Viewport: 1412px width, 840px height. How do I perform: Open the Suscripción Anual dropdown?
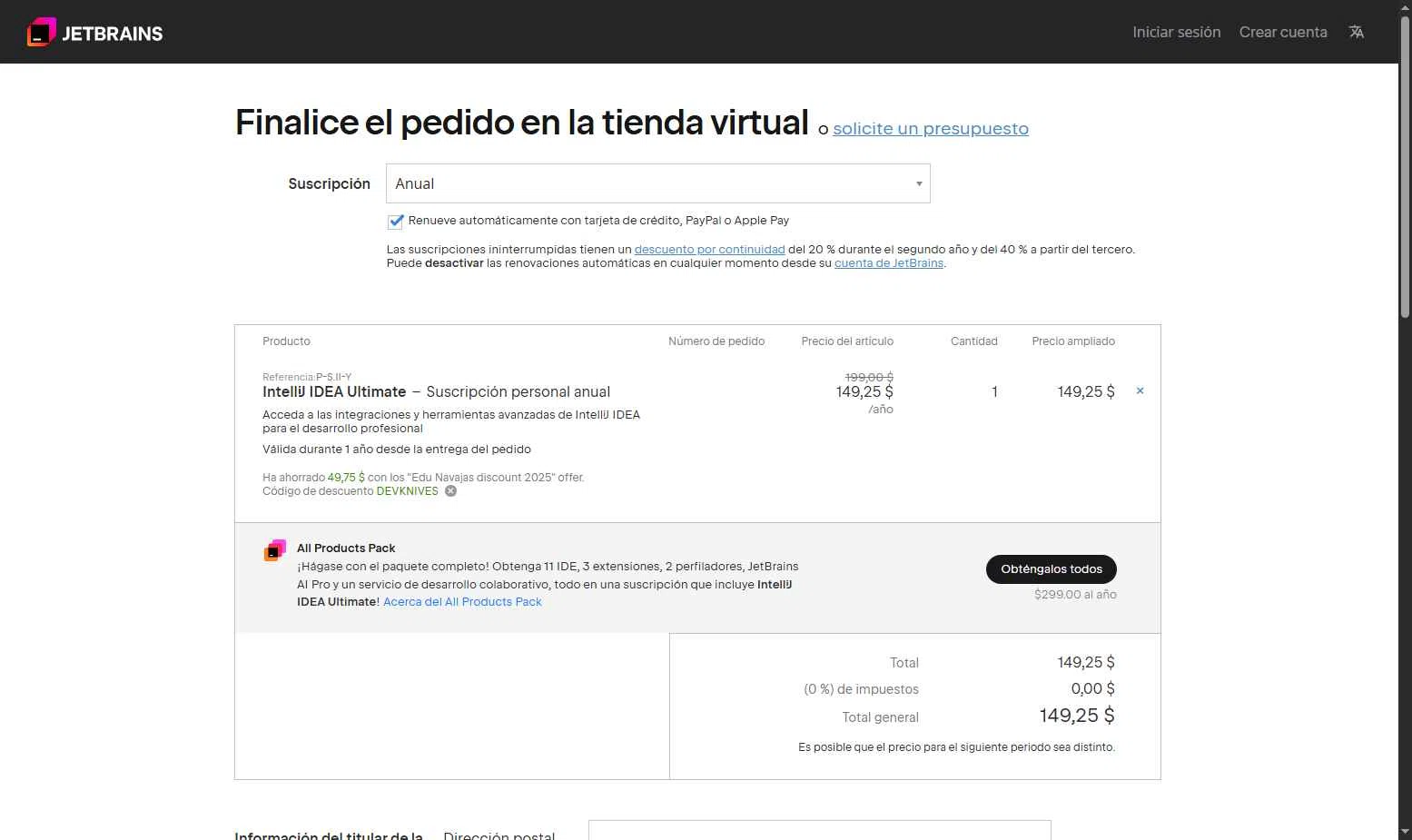tap(658, 183)
